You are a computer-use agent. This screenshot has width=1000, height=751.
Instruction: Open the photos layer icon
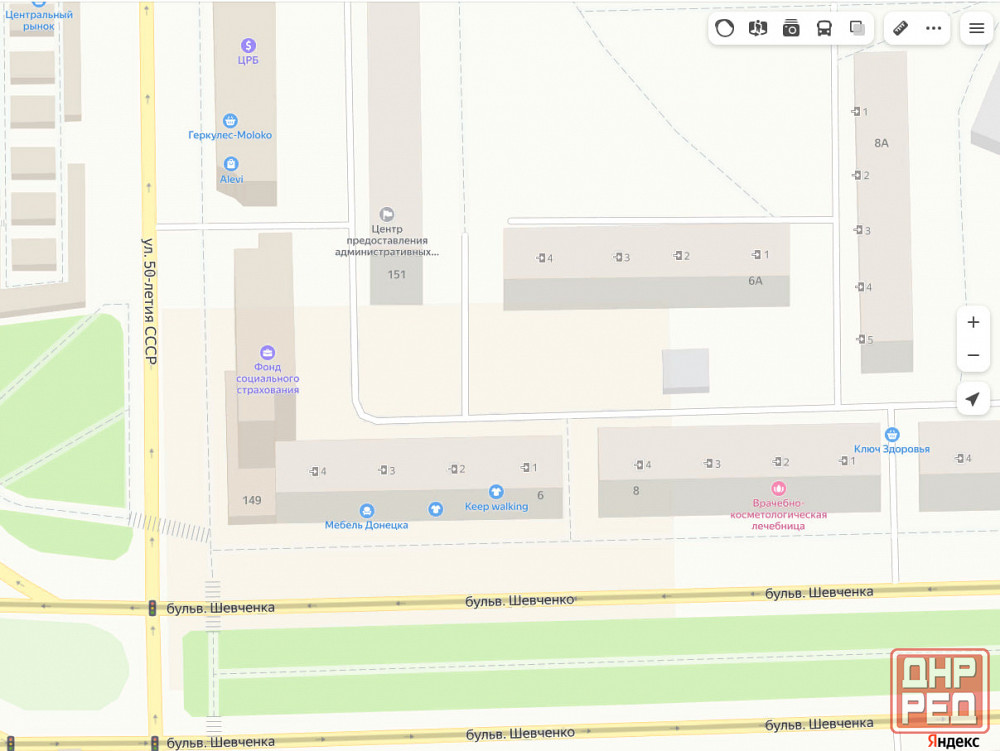coord(791,28)
